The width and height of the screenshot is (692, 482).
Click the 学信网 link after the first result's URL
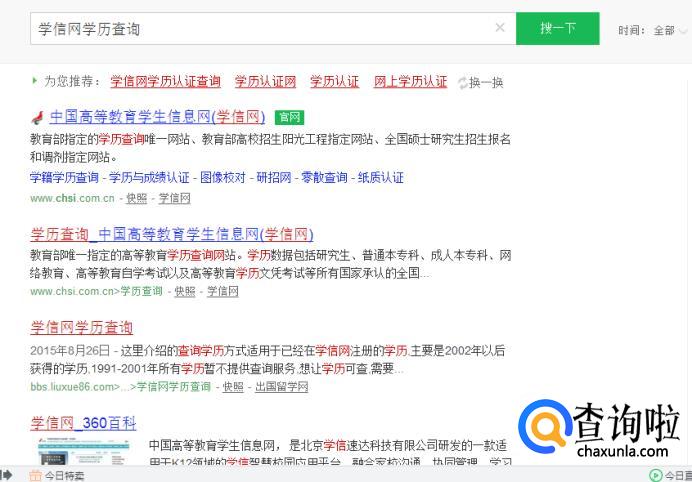(x=174, y=198)
